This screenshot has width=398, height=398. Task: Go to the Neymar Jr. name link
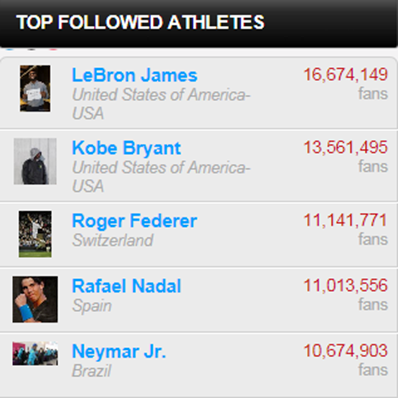coord(119,351)
